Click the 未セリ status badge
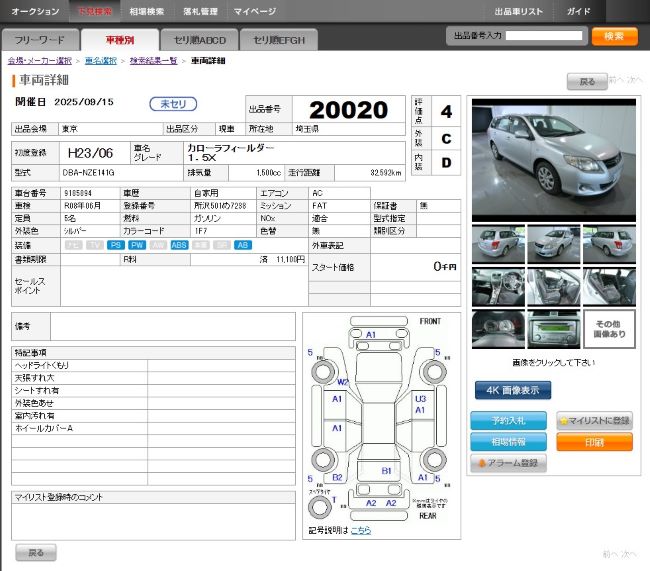 (x=173, y=104)
